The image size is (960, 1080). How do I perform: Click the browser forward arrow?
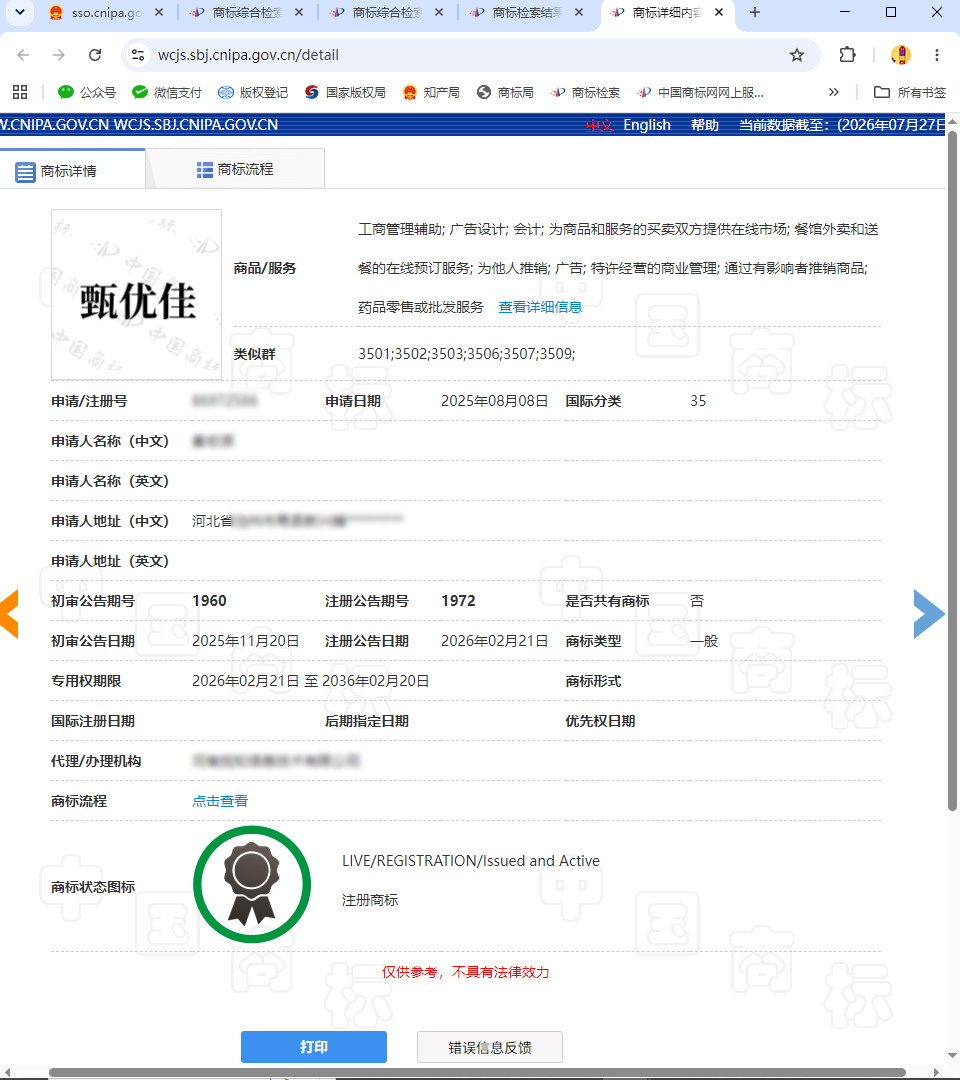(x=59, y=55)
